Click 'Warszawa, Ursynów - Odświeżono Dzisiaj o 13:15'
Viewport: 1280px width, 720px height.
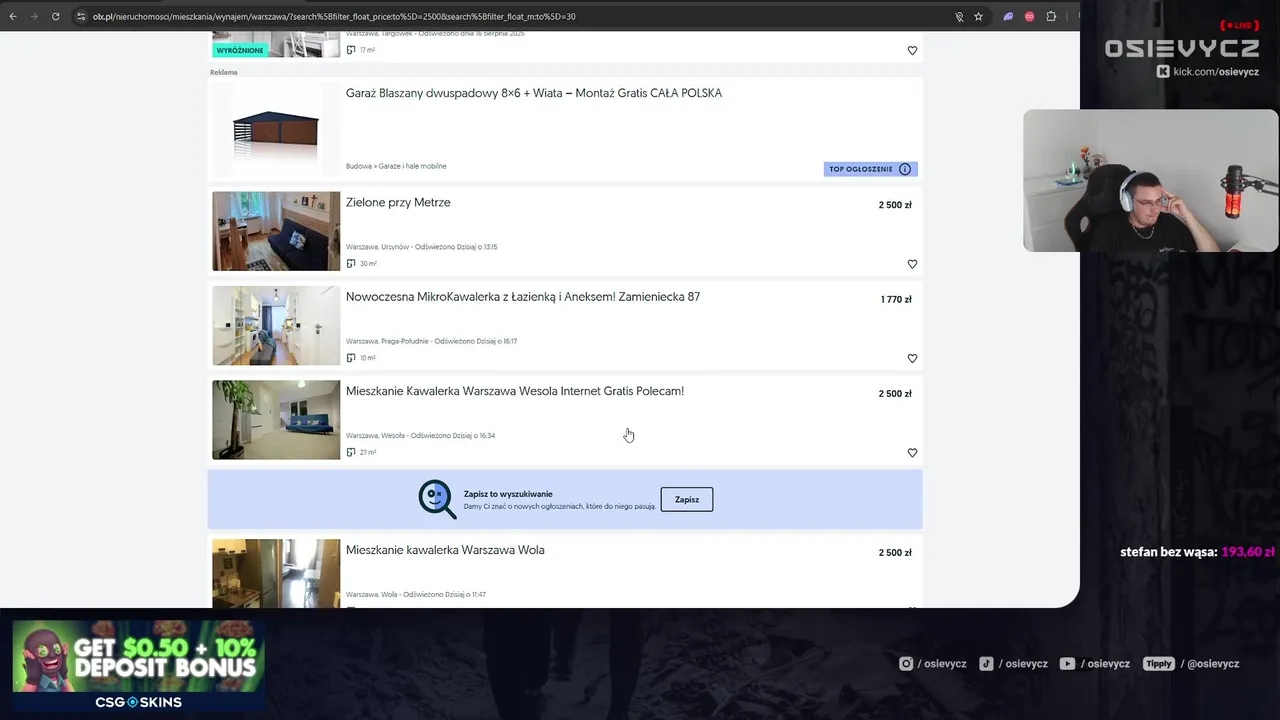click(421, 247)
